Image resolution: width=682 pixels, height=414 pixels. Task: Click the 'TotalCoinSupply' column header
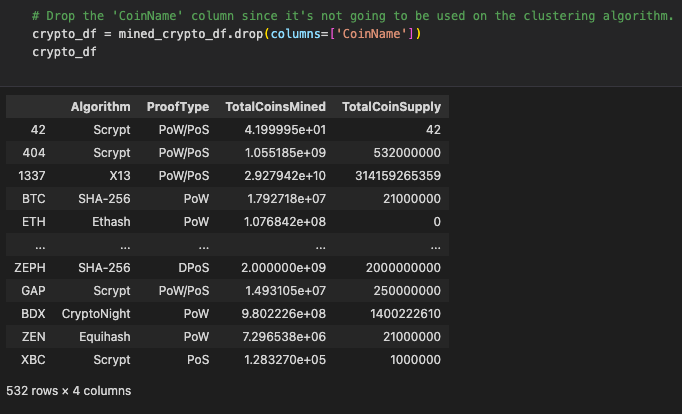[391, 107]
